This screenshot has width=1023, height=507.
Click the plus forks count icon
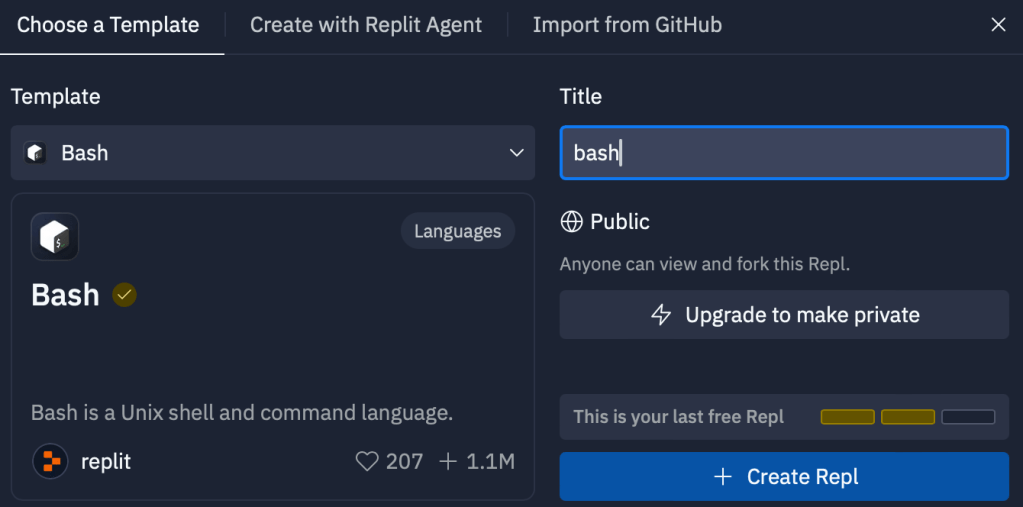point(448,461)
